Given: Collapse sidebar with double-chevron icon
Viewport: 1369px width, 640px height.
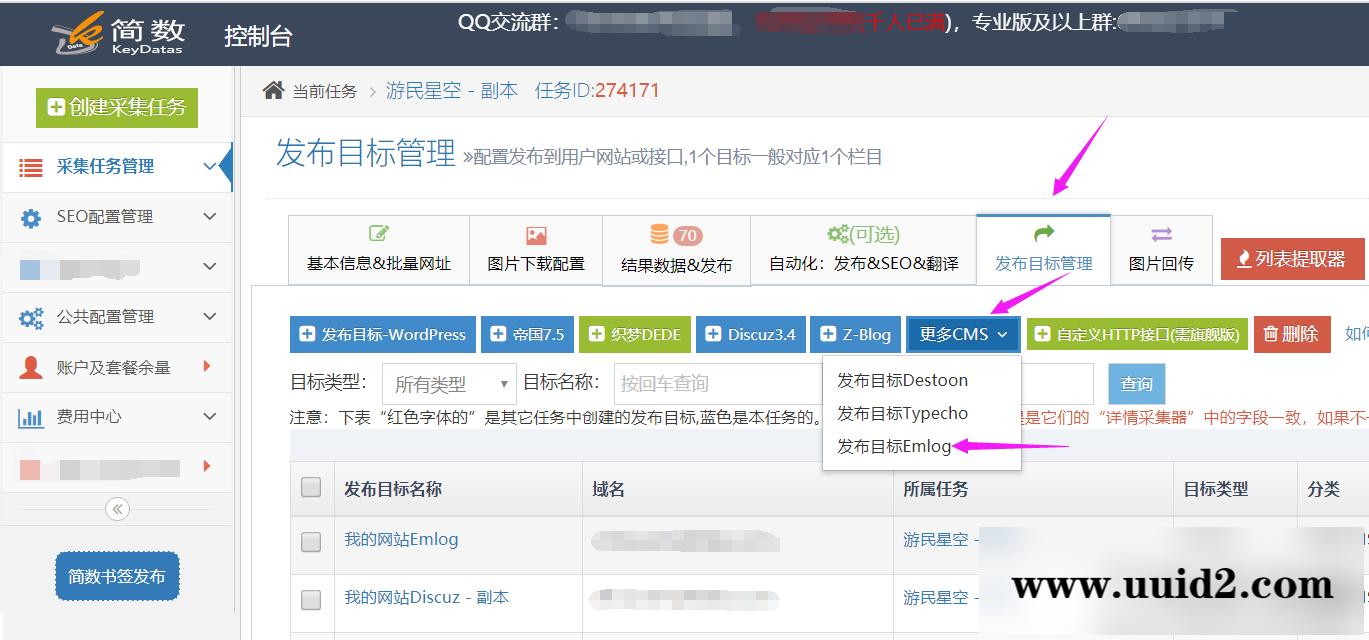Looking at the screenshot, I should point(117,509).
